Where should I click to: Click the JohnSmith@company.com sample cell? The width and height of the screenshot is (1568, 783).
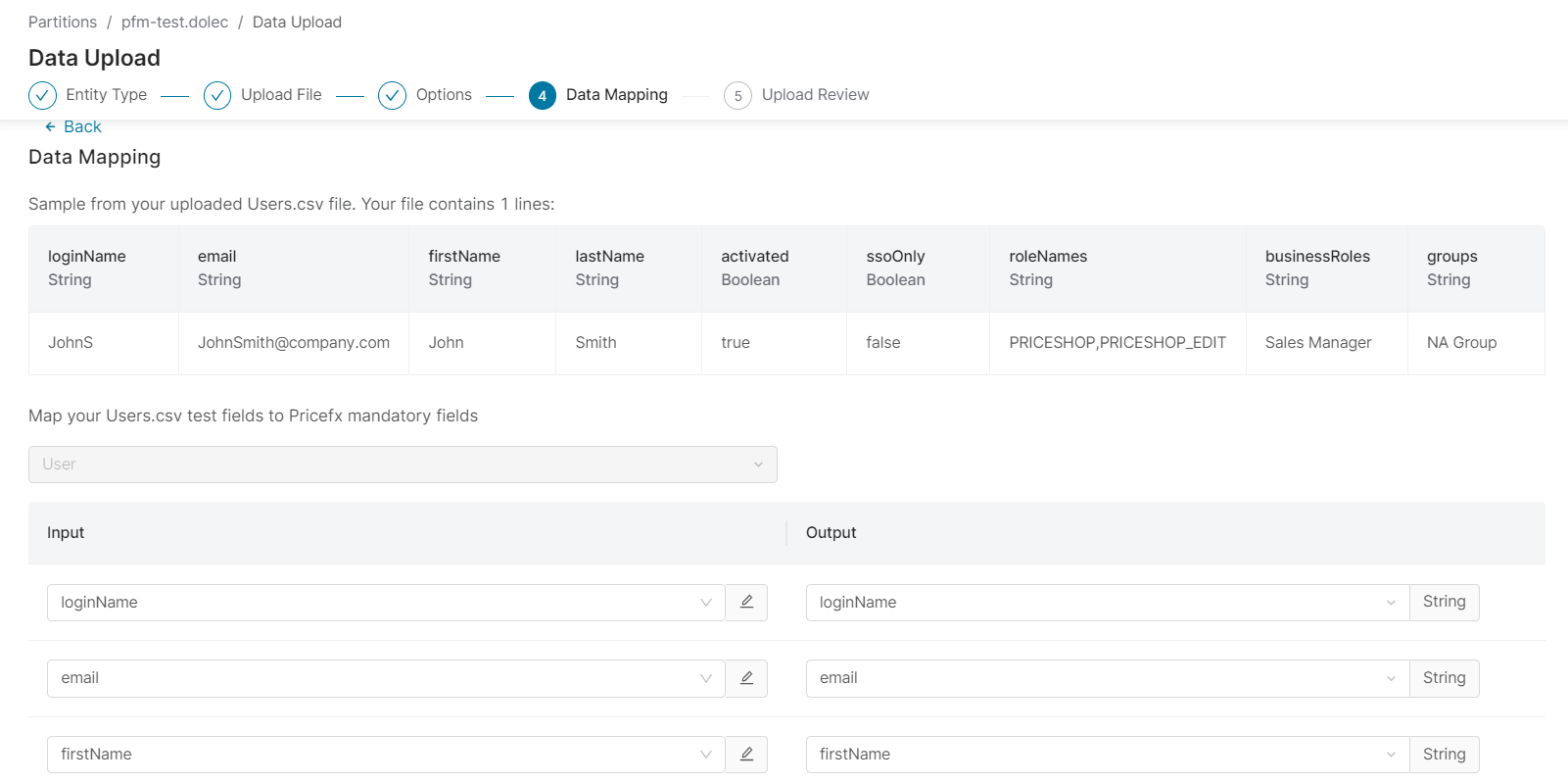point(293,343)
